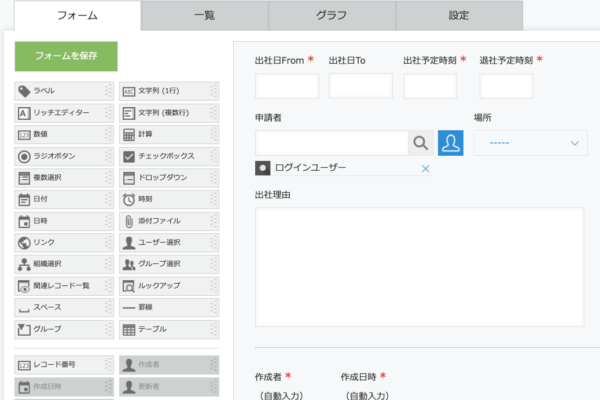Remove ログインユーザー with the x button
The width and height of the screenshot is (600, 400).
425,168
